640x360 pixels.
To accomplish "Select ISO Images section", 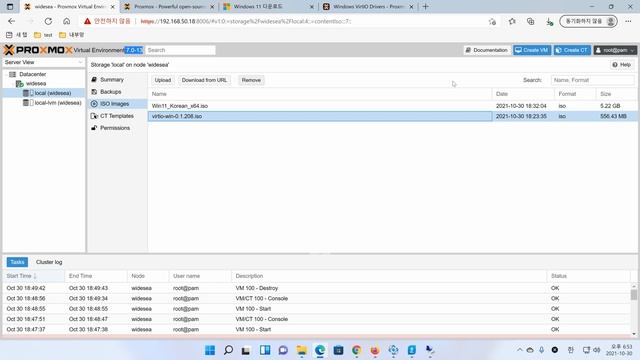I will (114, 104).
